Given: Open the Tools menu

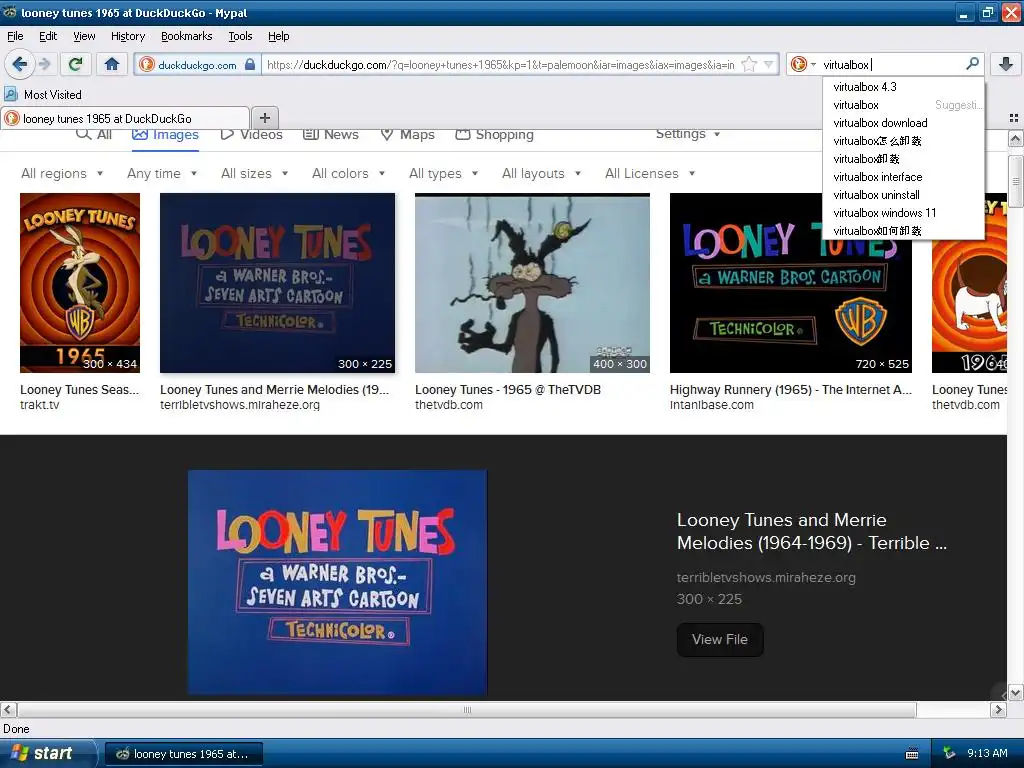Looking at the screenshot, I should [240, 36].
